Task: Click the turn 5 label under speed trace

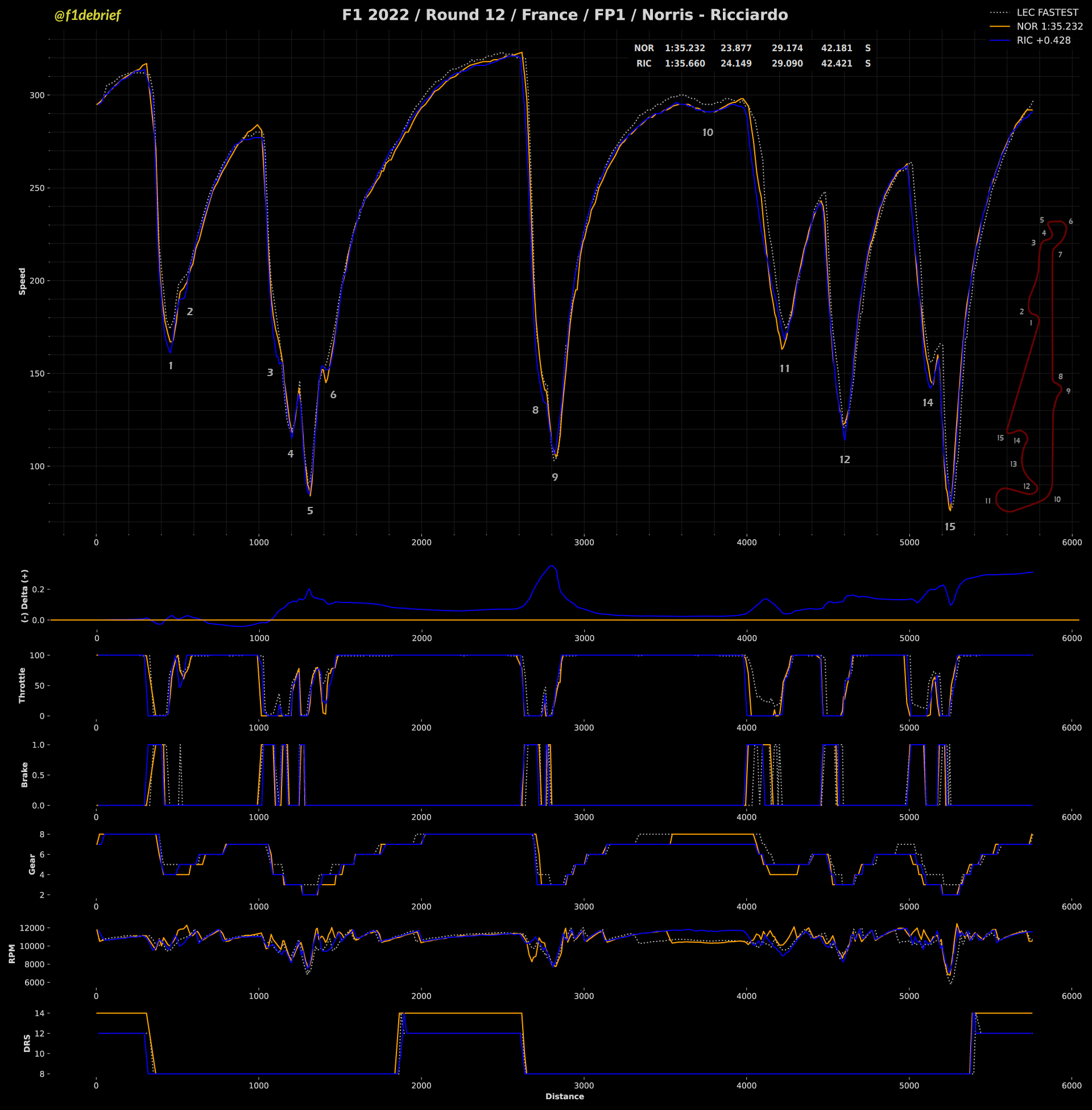Action: tap(311, 510)
